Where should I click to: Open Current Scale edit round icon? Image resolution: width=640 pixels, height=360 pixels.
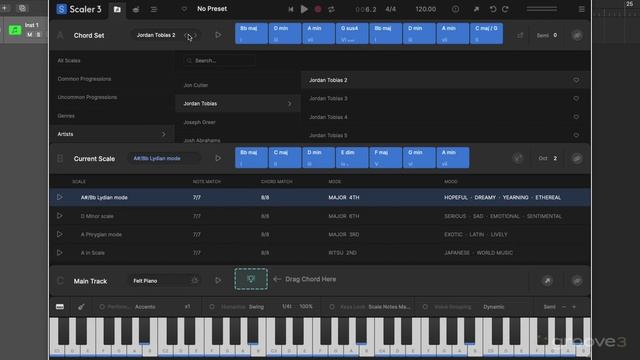pyautogui.click(x=577, y=158)
